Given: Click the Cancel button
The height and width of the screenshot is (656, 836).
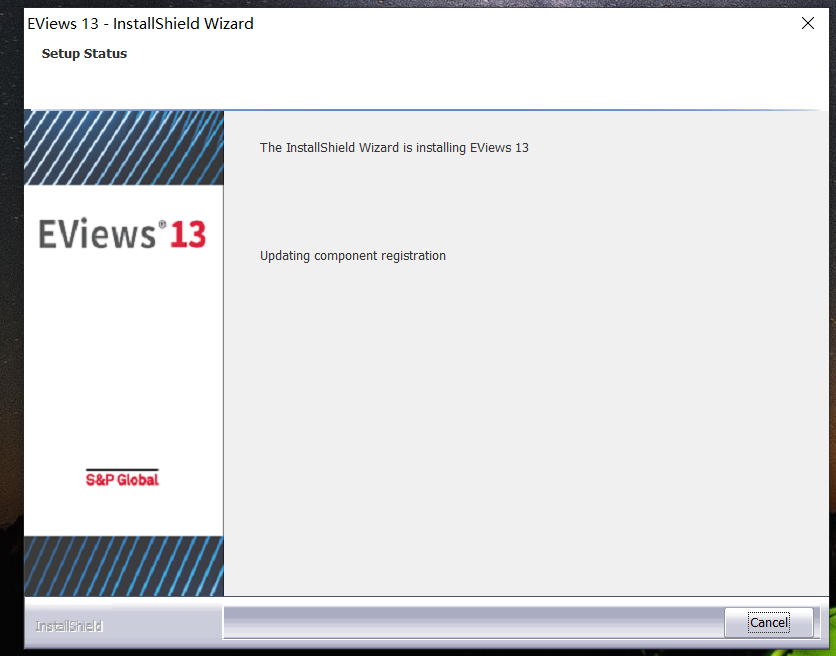Looking at the screenshot, I should pos(768,622).
